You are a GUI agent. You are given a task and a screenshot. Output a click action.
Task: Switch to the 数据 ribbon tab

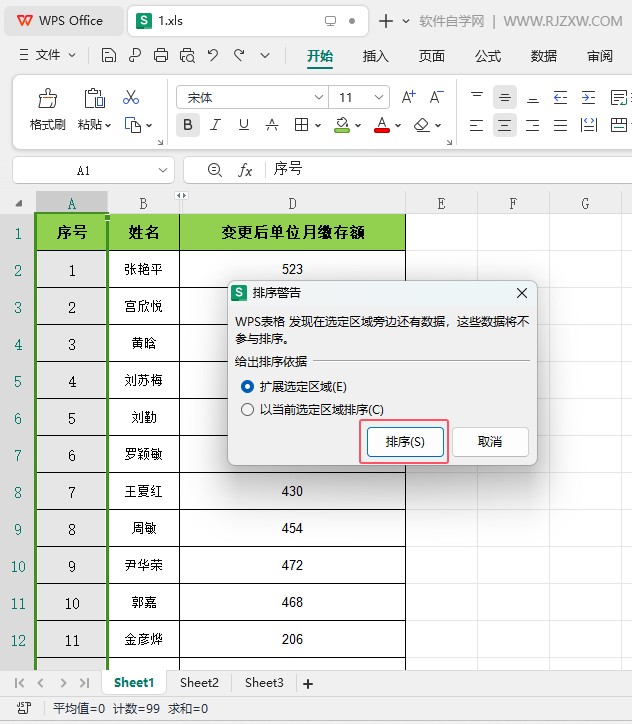[544, 56]
